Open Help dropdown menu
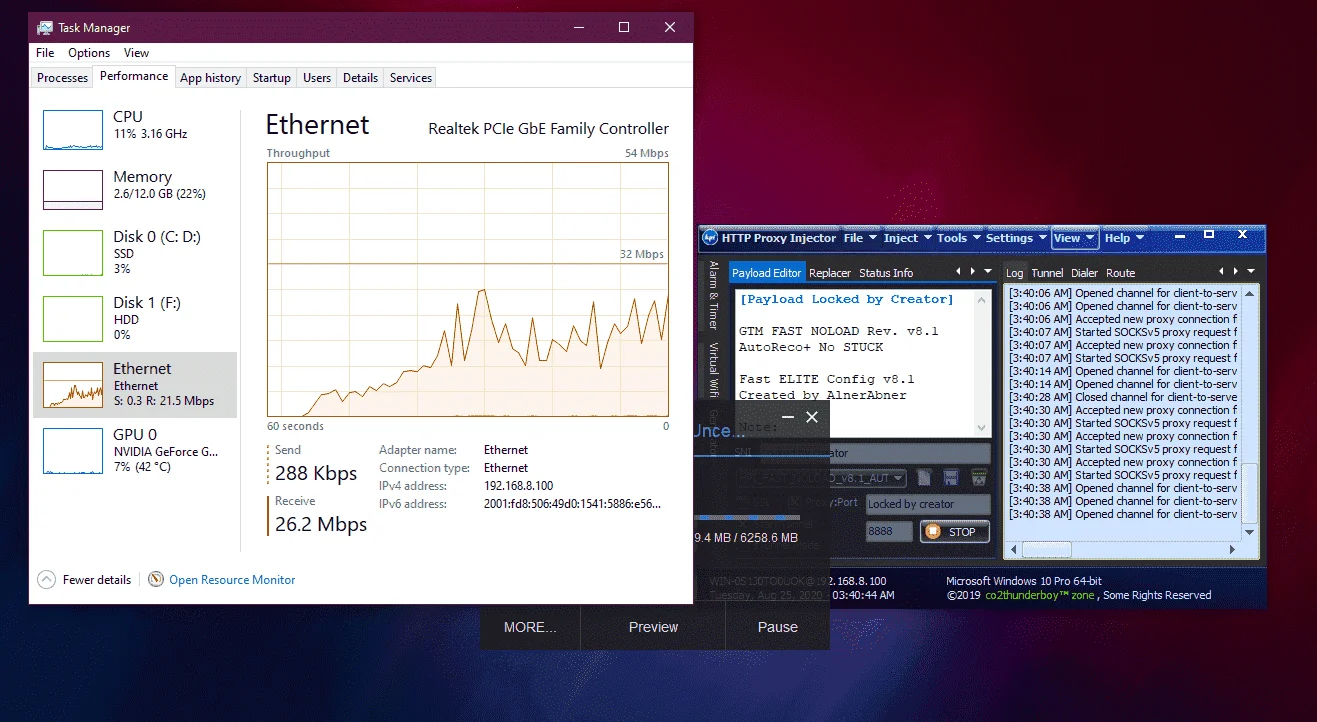This screenshot has height=722, width=1317. [x=1125, y=238]
